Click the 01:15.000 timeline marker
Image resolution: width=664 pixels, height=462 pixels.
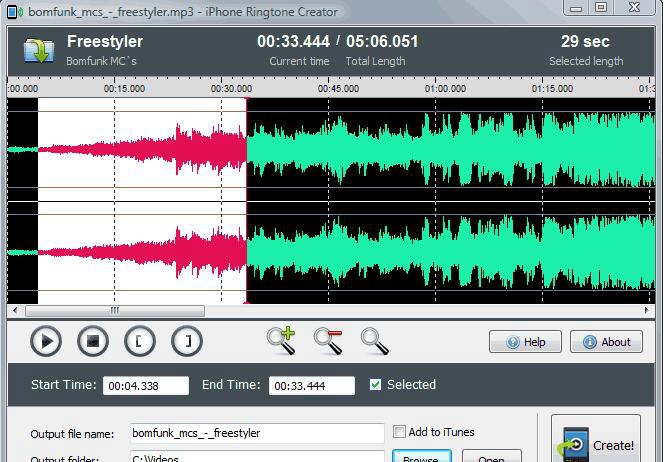(x=552, y=89)
